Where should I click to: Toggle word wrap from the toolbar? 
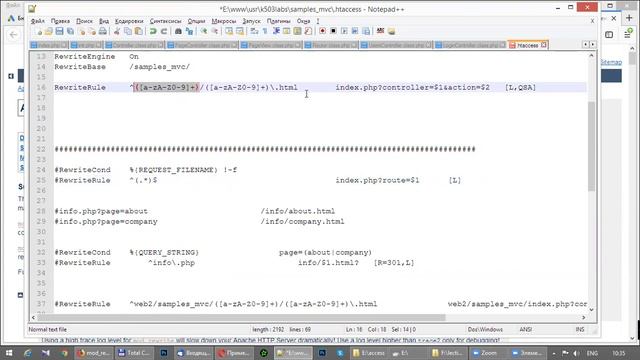click(x=254, y=31)
